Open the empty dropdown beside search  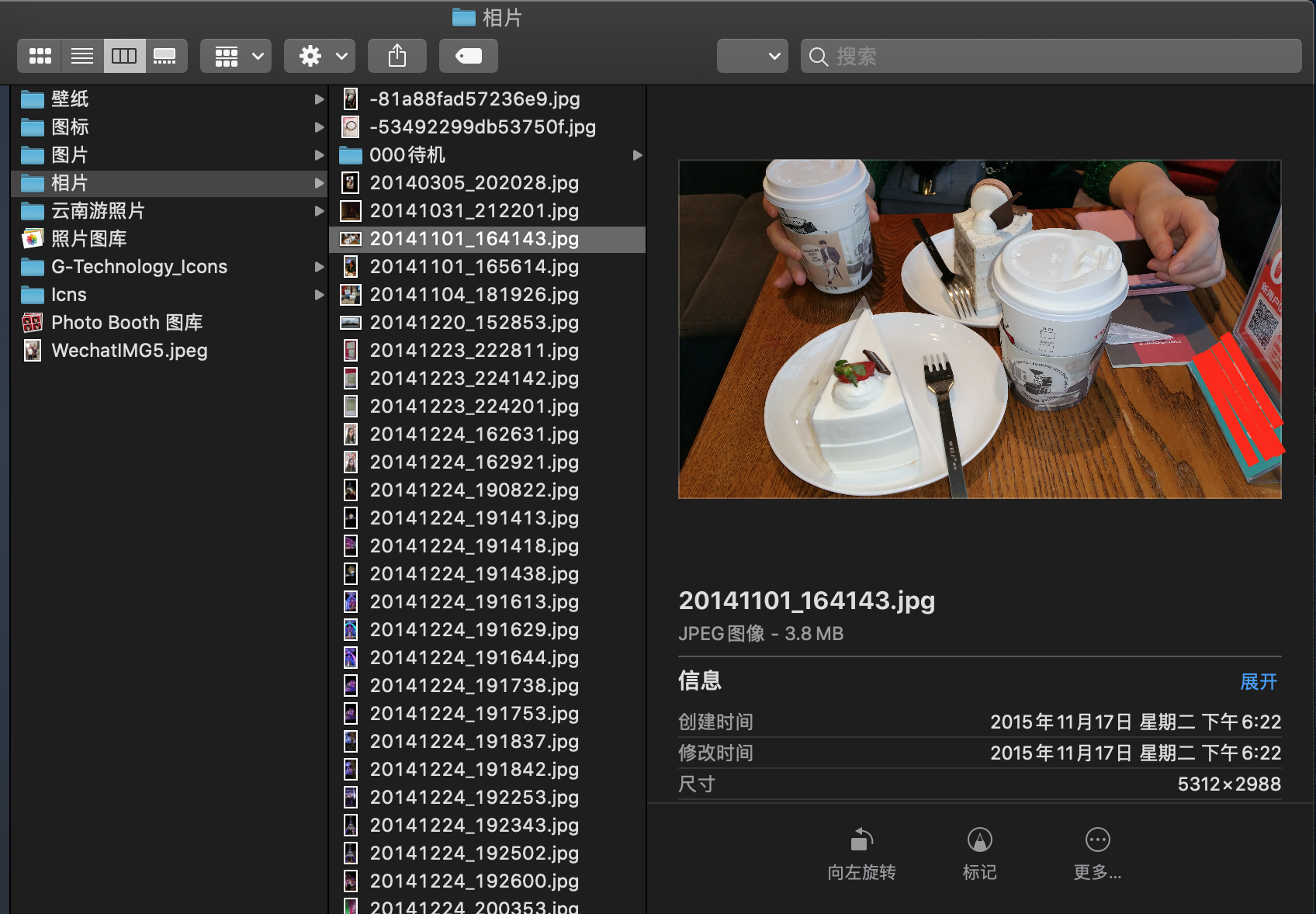click(753, 56)
